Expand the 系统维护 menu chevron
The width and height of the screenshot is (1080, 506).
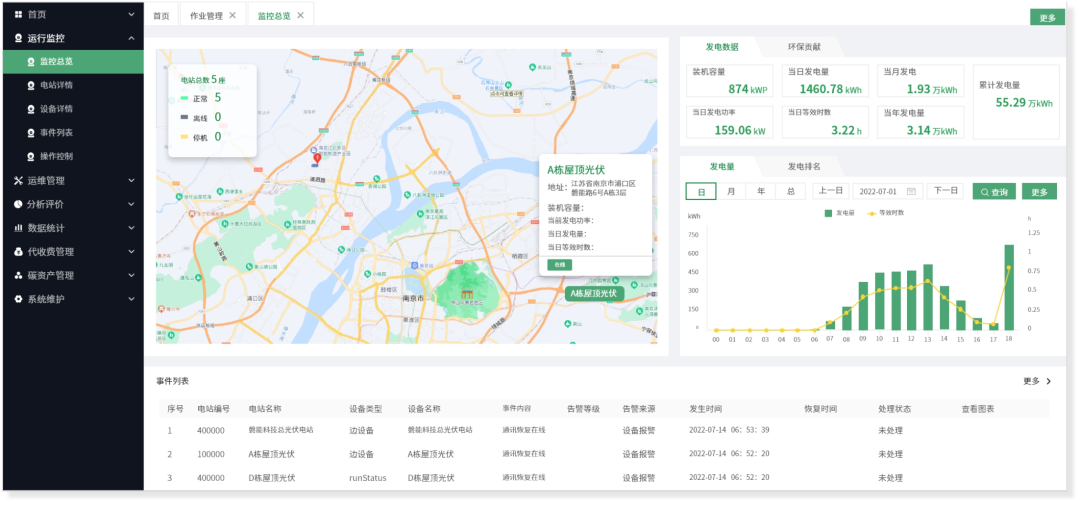click(x=132, y=299)
